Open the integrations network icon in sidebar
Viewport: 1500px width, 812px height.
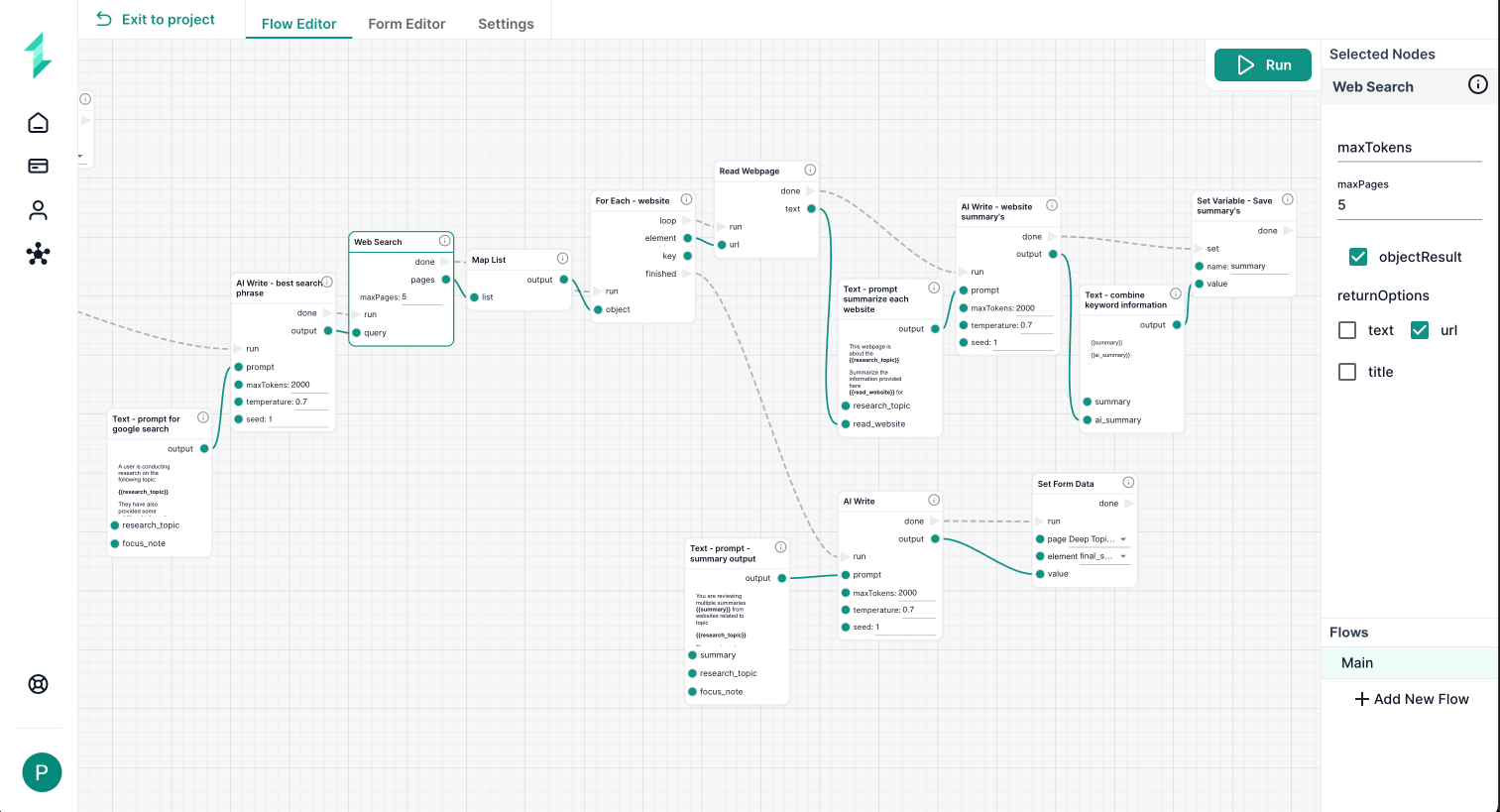[38, 254]
